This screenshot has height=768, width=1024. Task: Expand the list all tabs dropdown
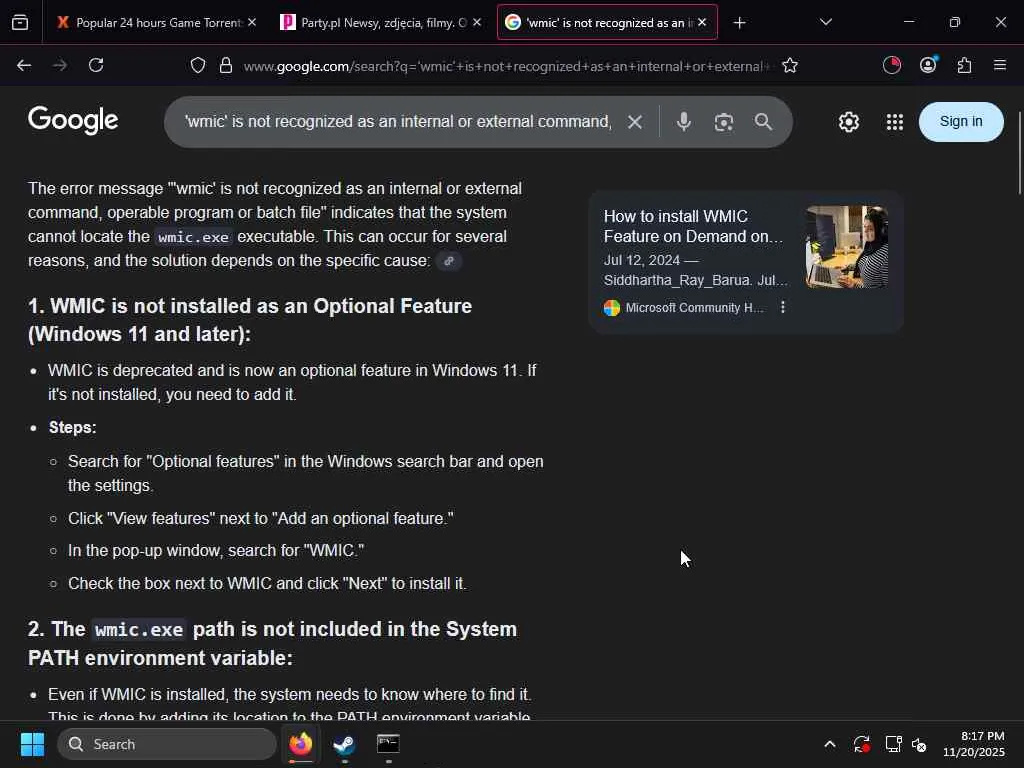coord(825,22)
